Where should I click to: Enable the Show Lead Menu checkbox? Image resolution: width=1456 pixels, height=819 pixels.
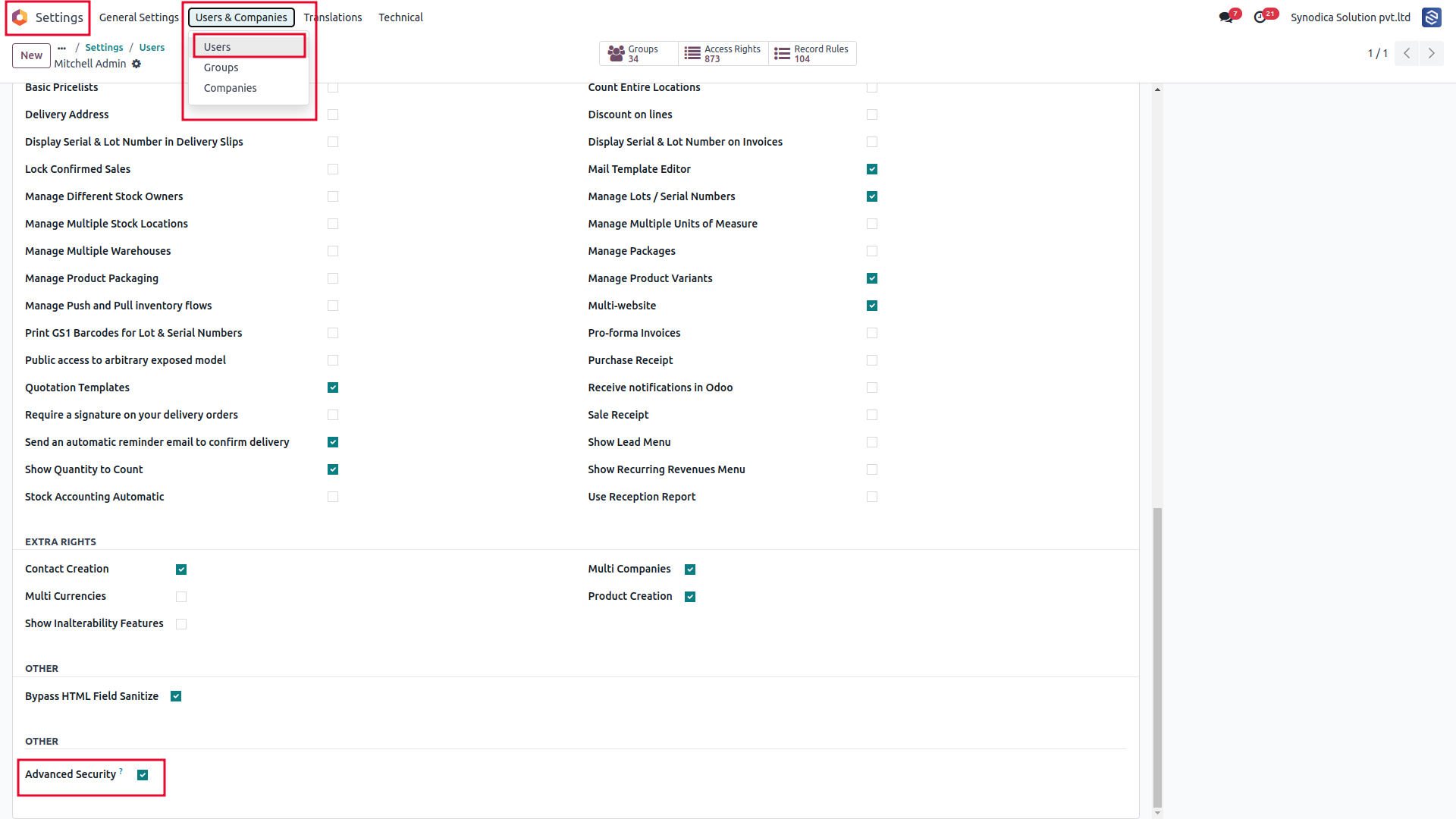pyautogui.click(x=872, y=442)
